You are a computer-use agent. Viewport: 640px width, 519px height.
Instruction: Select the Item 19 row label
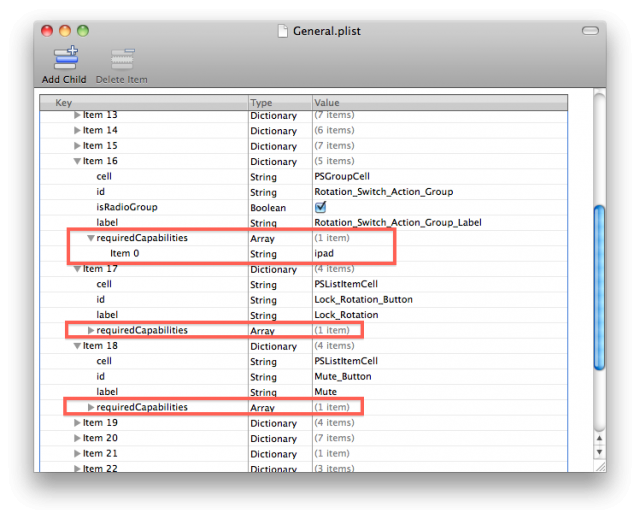[x=100, y=423]
